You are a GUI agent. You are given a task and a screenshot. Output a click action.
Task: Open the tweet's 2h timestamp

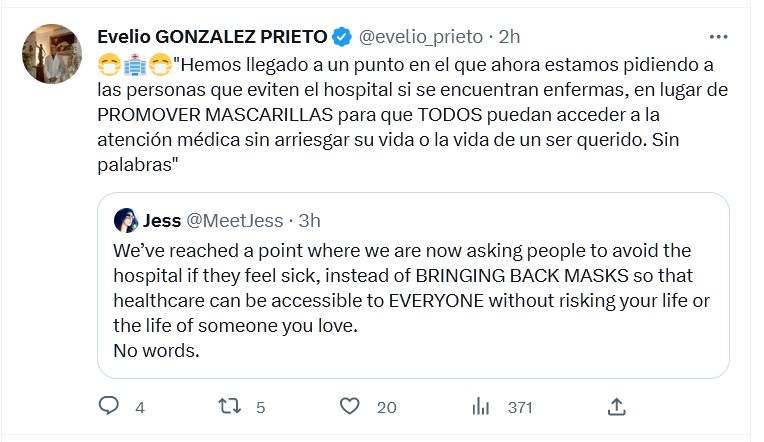tap(510, 37)
